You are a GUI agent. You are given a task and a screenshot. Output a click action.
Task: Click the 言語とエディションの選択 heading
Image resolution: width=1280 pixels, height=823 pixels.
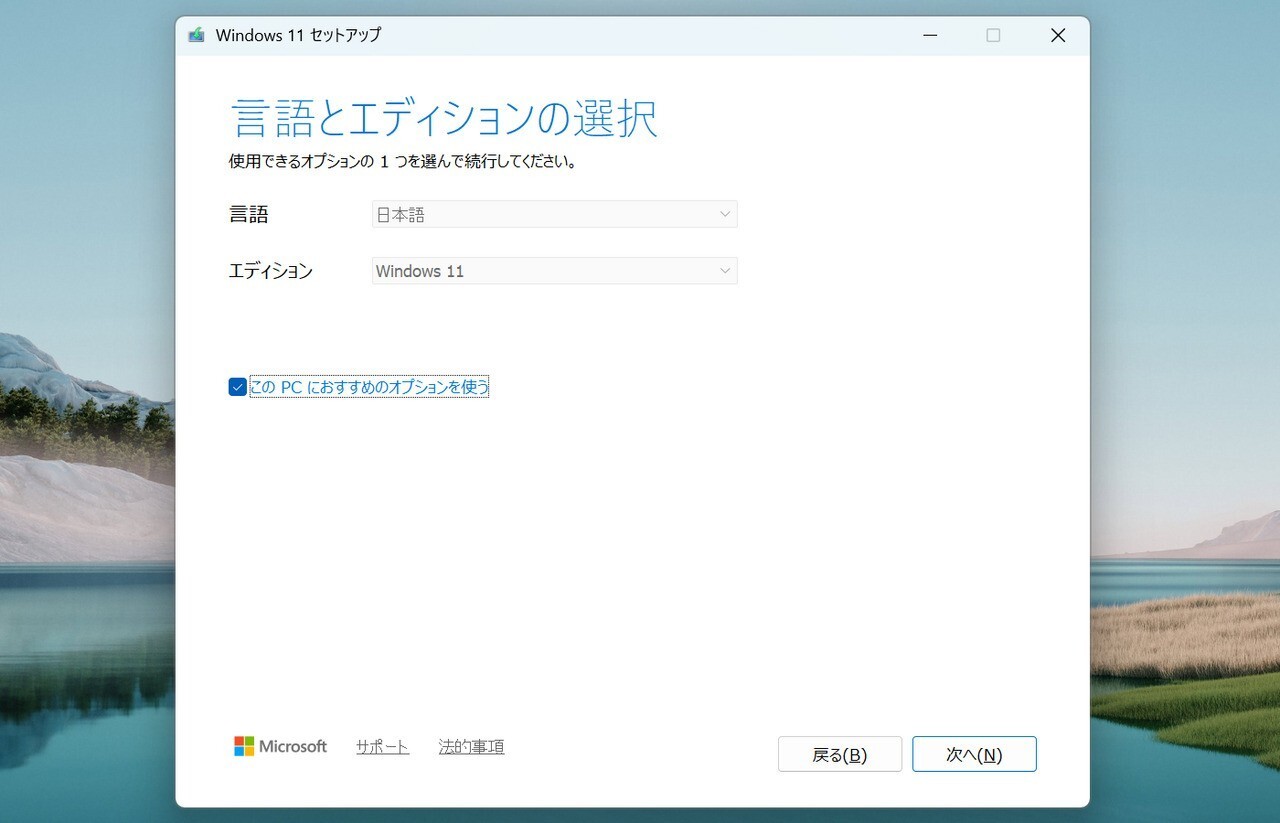click(444, 118)
